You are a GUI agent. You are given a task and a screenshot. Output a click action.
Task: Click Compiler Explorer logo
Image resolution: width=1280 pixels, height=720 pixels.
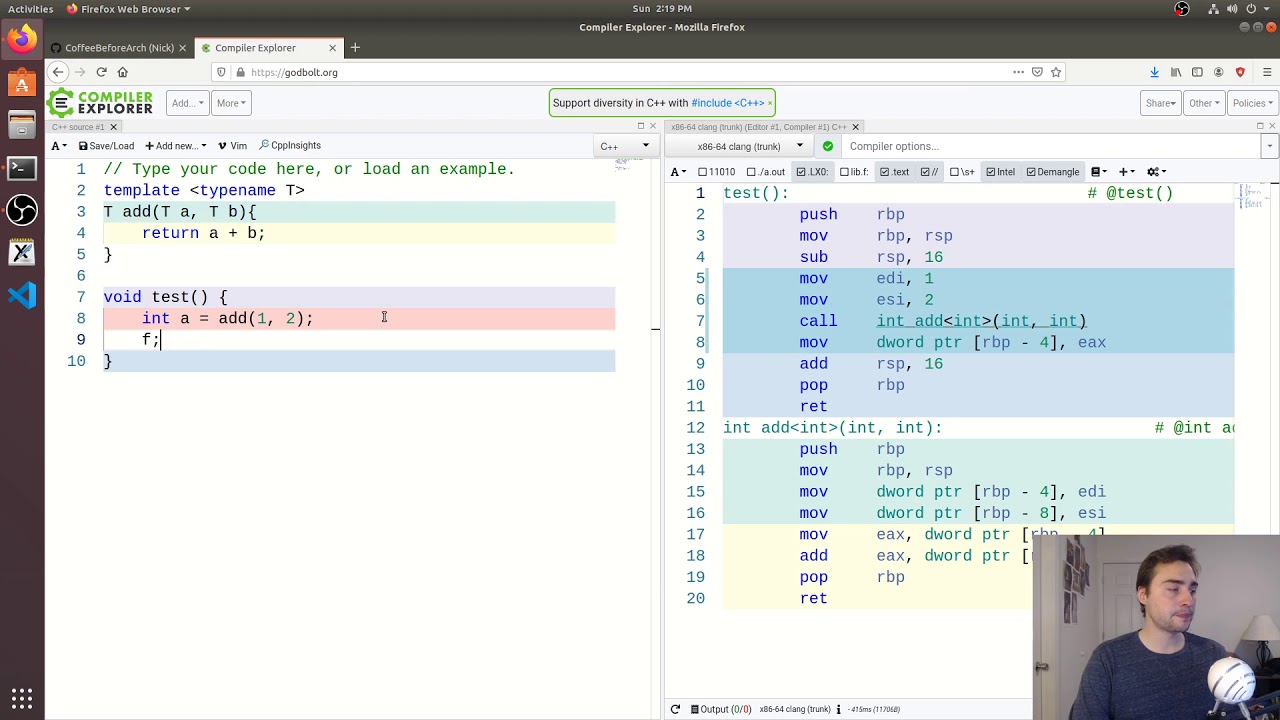tap(100, 103)
